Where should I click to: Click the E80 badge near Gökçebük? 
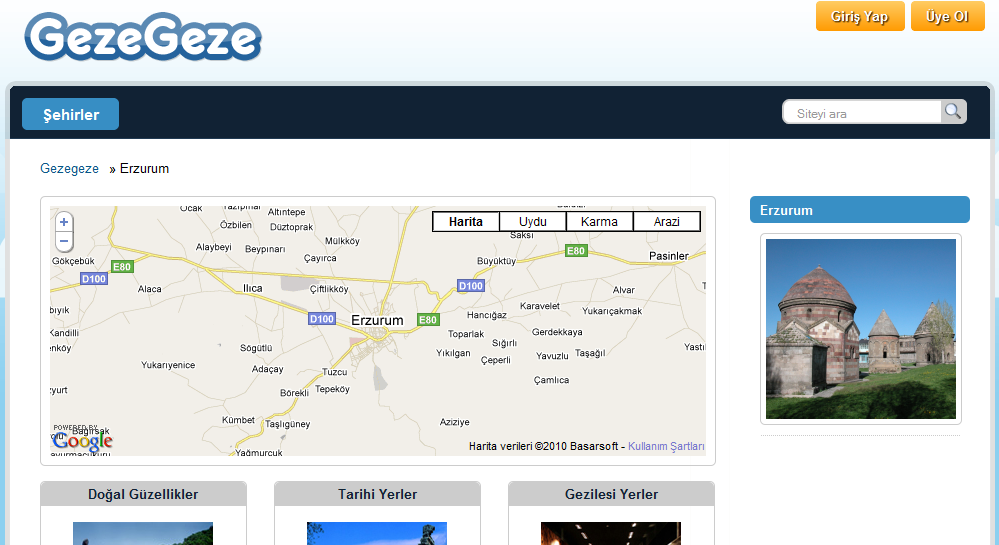[122, 266]
